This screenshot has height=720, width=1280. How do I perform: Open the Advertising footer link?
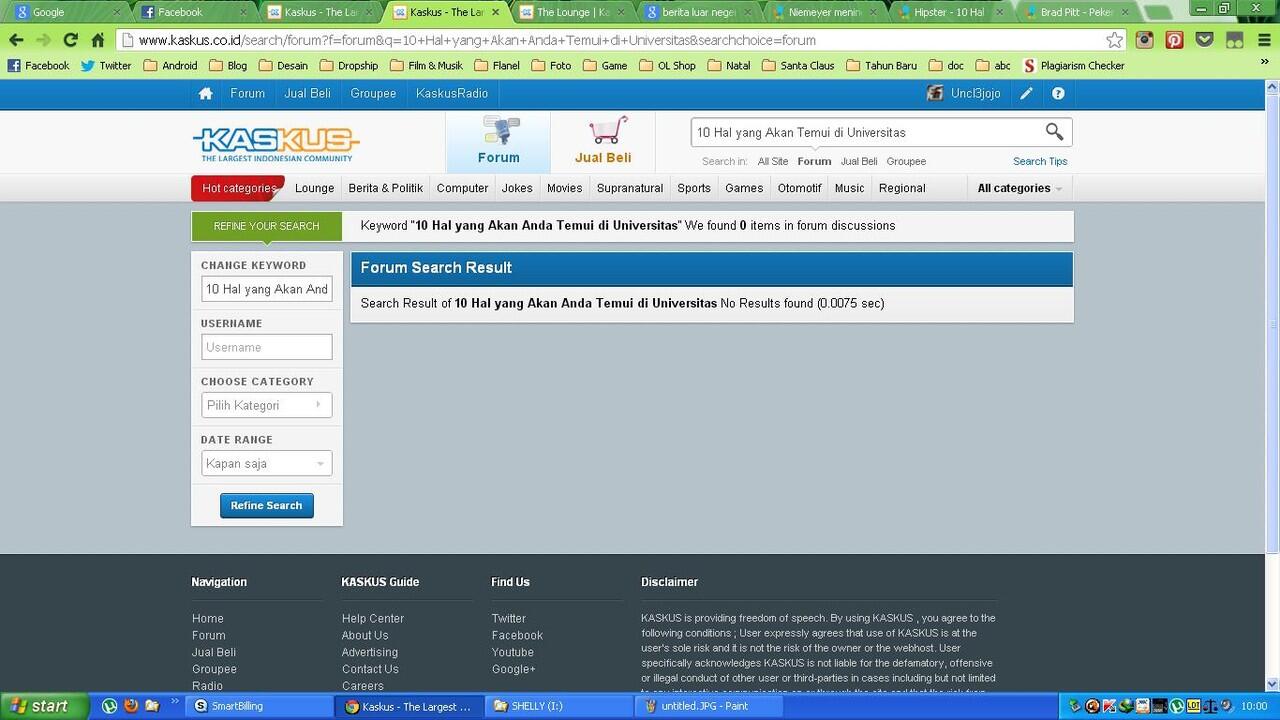click(x=370, y=652)
